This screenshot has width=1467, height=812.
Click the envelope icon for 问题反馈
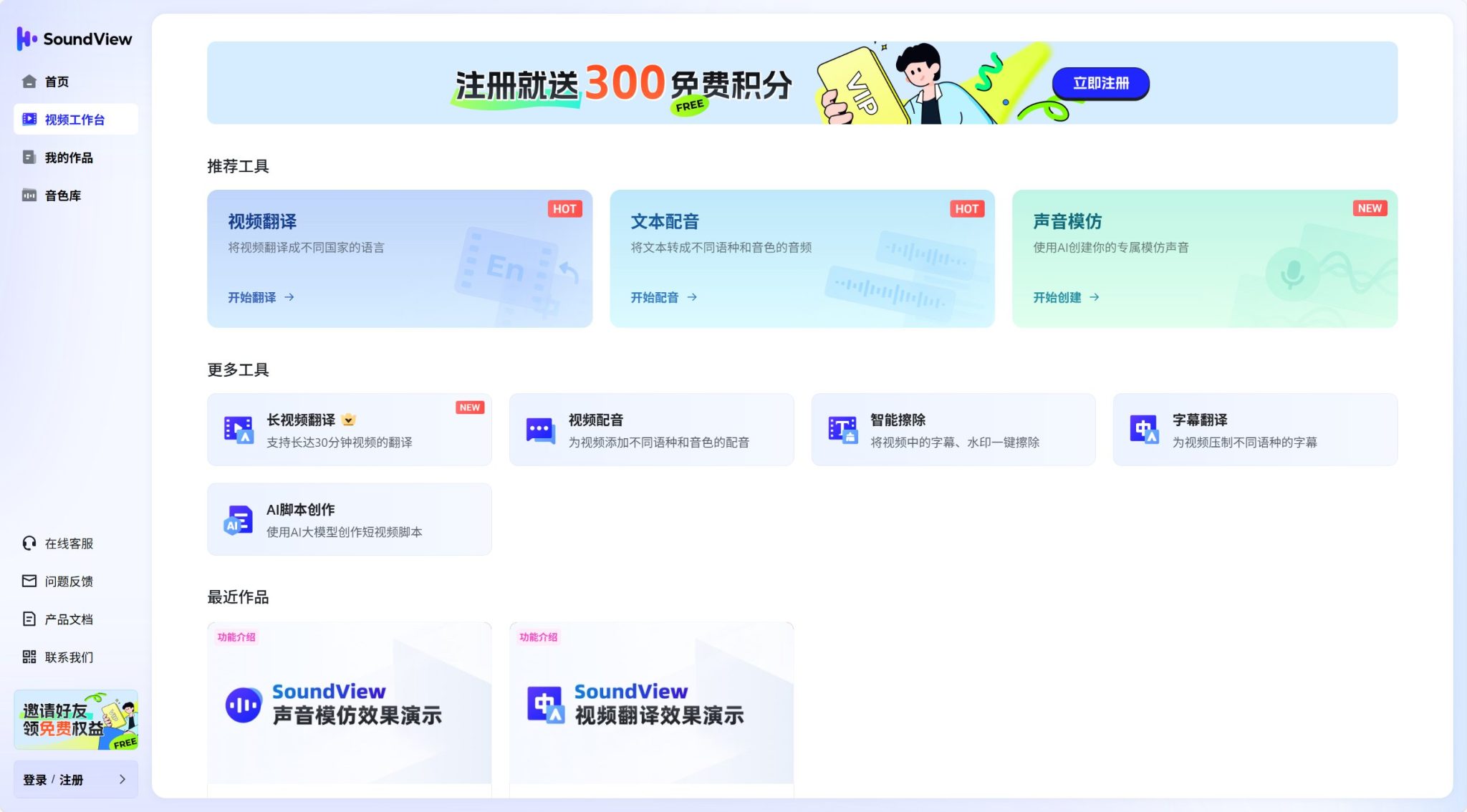point(29,581)
